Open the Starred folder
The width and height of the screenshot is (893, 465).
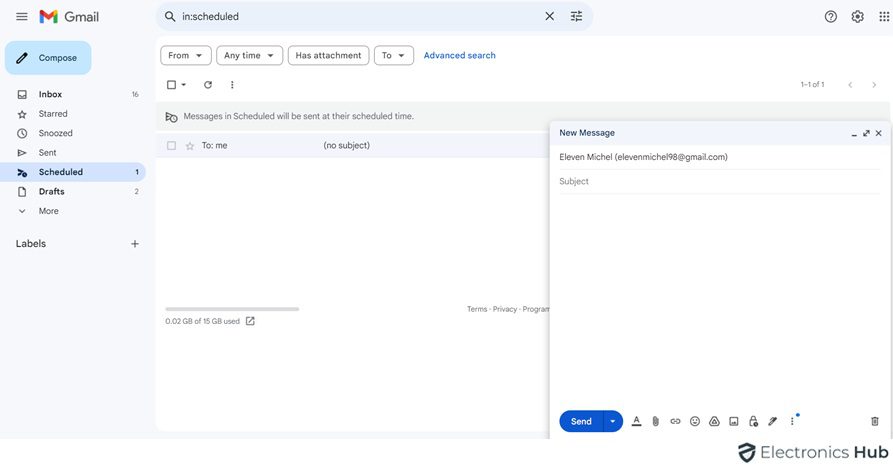click(73, 114)
